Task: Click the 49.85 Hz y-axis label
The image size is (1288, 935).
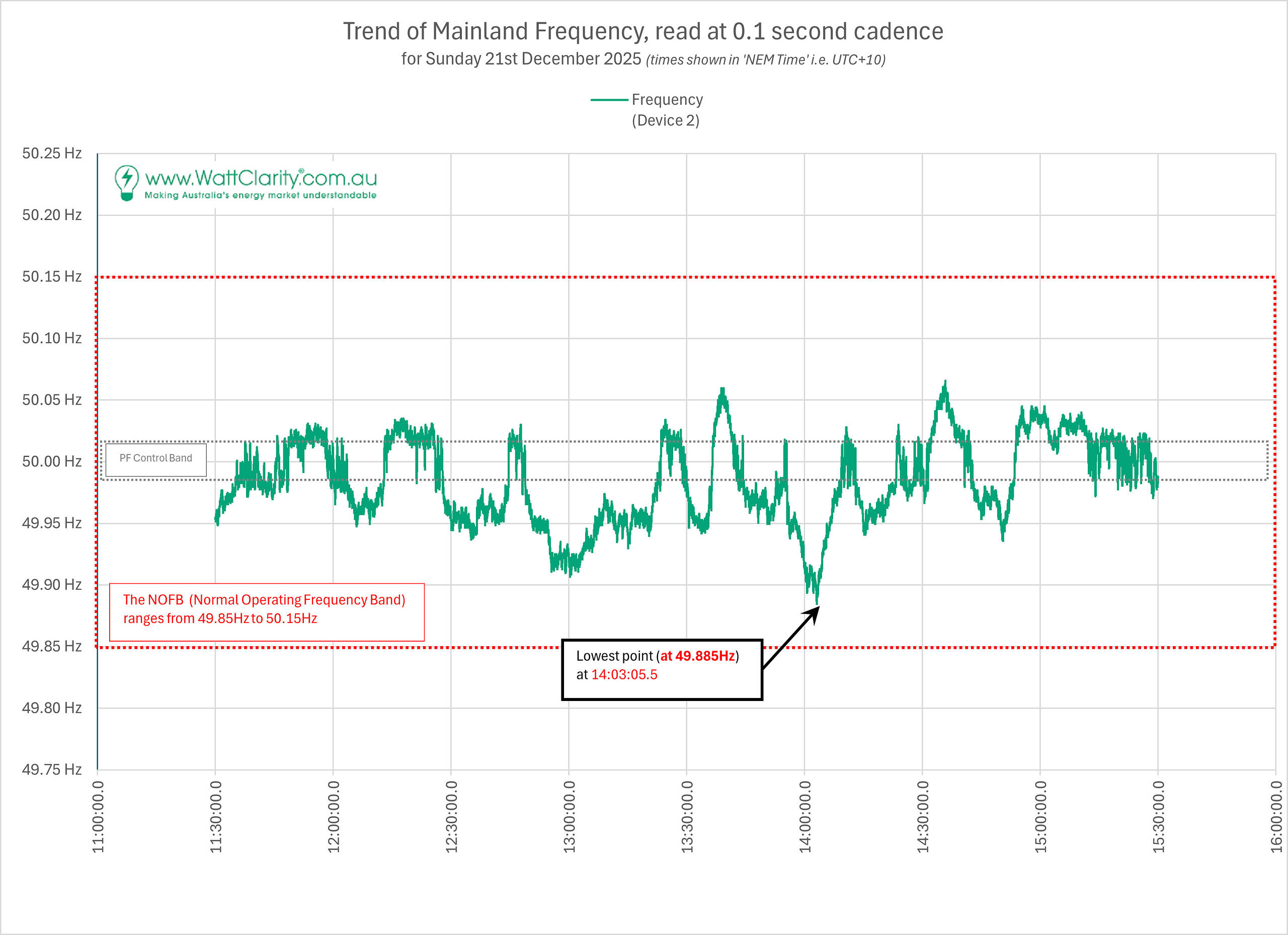Action: (x=52, y=647)
